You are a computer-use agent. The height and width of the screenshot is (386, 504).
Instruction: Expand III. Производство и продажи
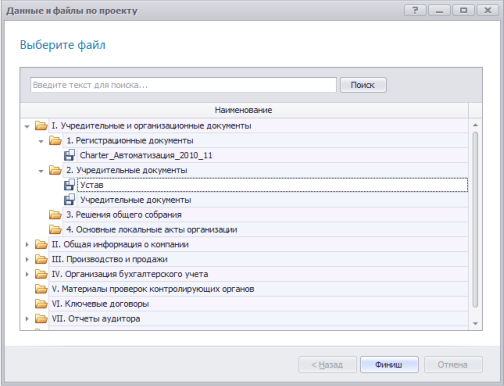point(27,259)
